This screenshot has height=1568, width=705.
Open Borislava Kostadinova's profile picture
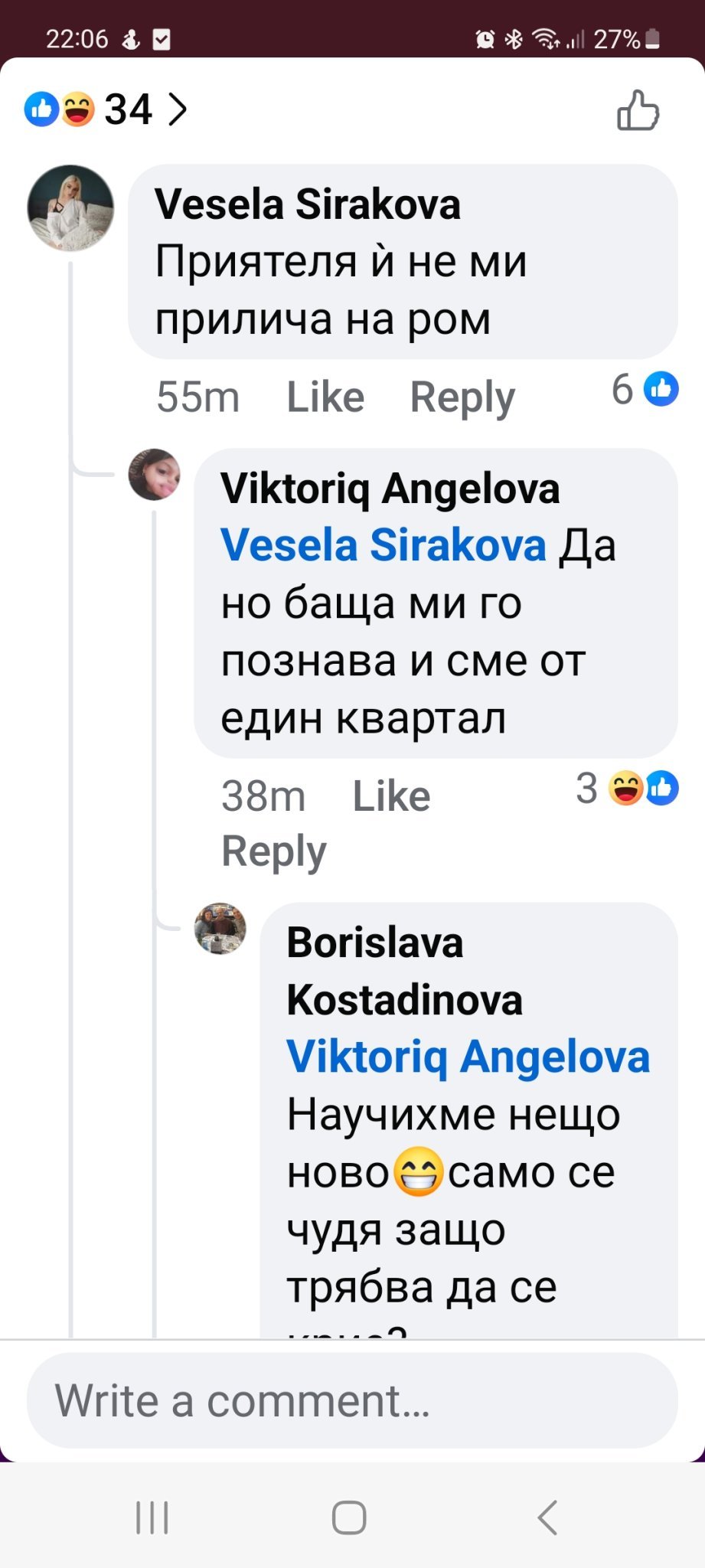[x=221, y=928]
